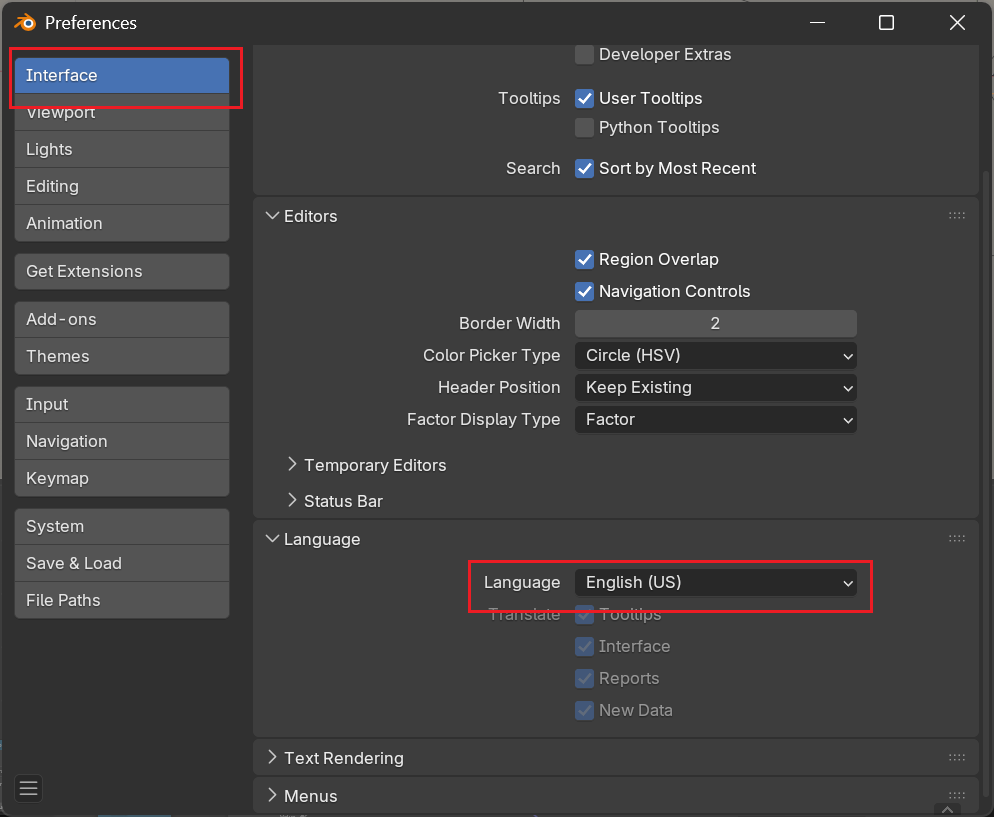Open the Themes section

pos(122,356)
